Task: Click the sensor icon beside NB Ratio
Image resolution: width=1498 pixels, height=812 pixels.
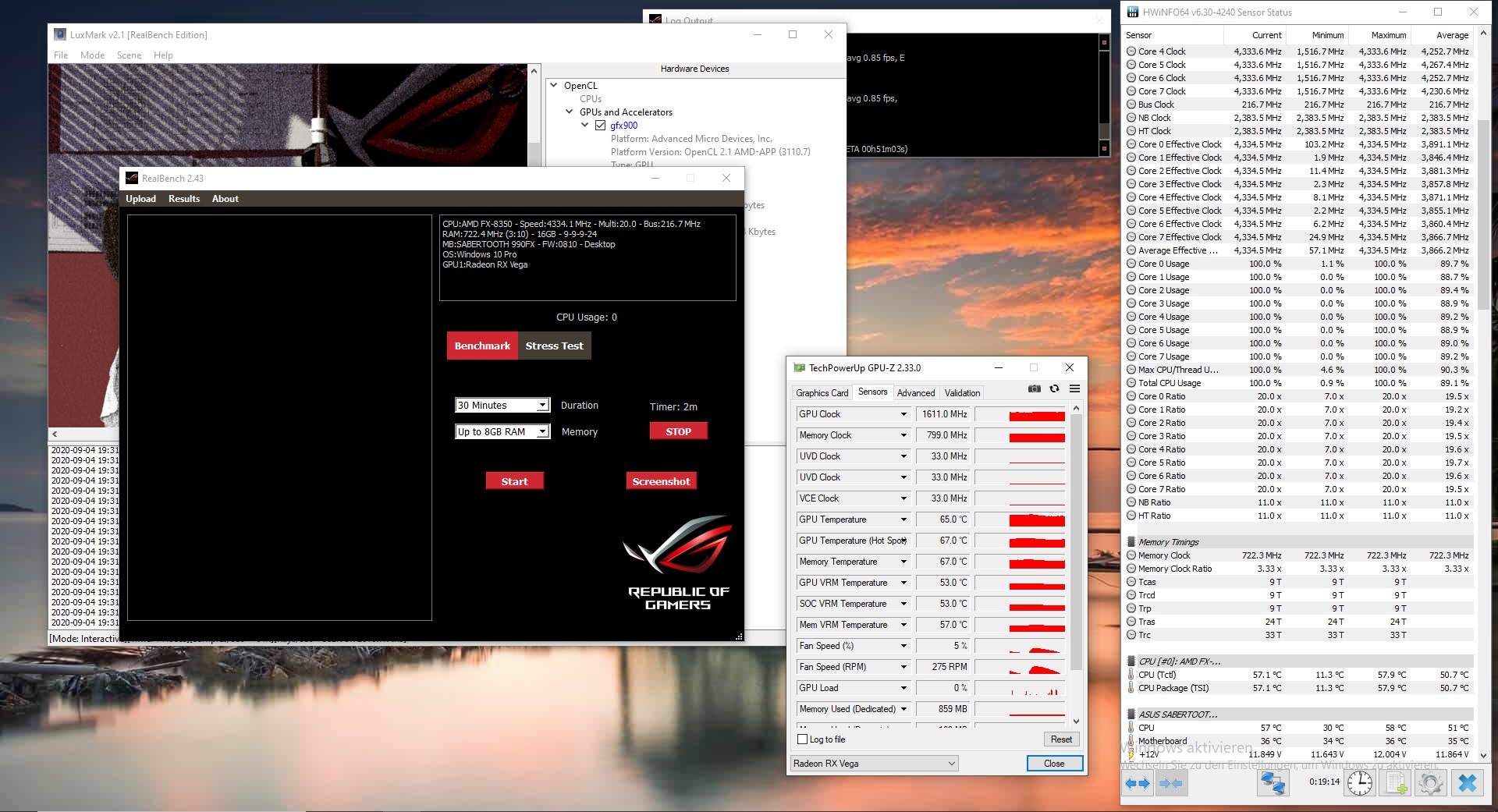Action: [1131, 502]
